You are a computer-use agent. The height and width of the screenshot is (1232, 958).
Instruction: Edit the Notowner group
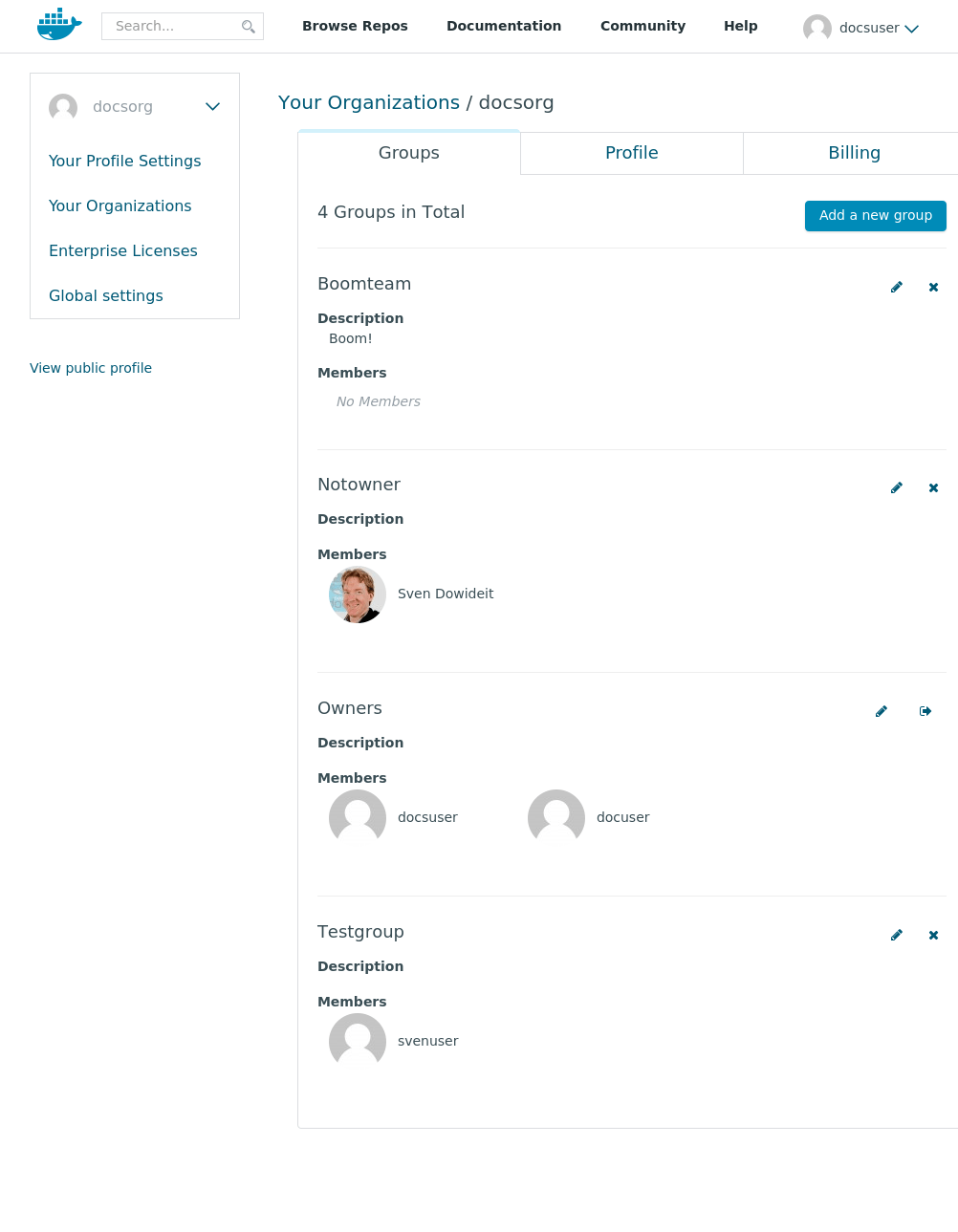pyautogui.click(x=897, y=487)
